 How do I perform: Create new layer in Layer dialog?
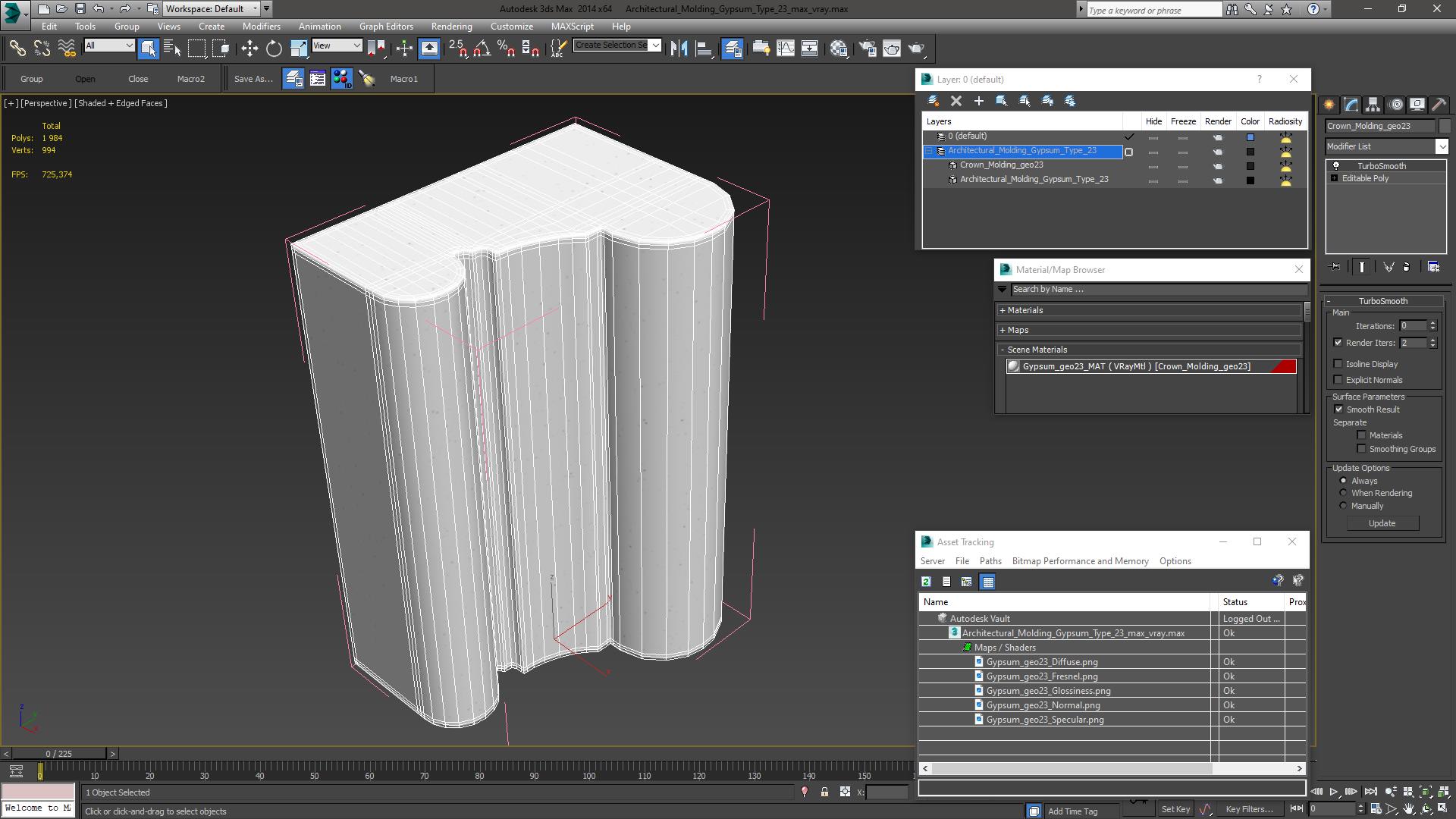pyautogui.click(x=934, y=101)
